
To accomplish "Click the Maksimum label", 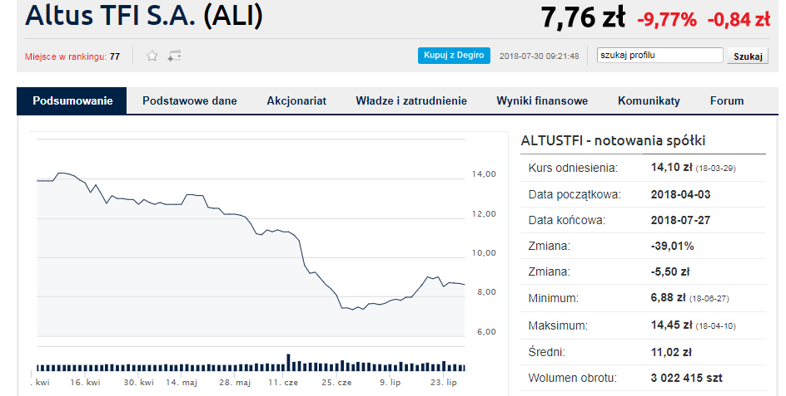I will point(558,326).
